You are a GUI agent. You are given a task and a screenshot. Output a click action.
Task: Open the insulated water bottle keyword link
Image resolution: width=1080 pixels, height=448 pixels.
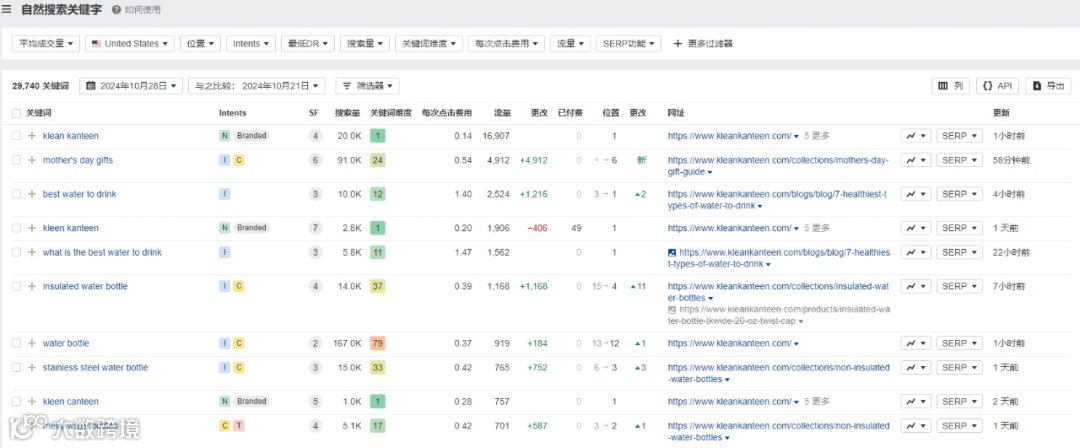pos(85,286)
